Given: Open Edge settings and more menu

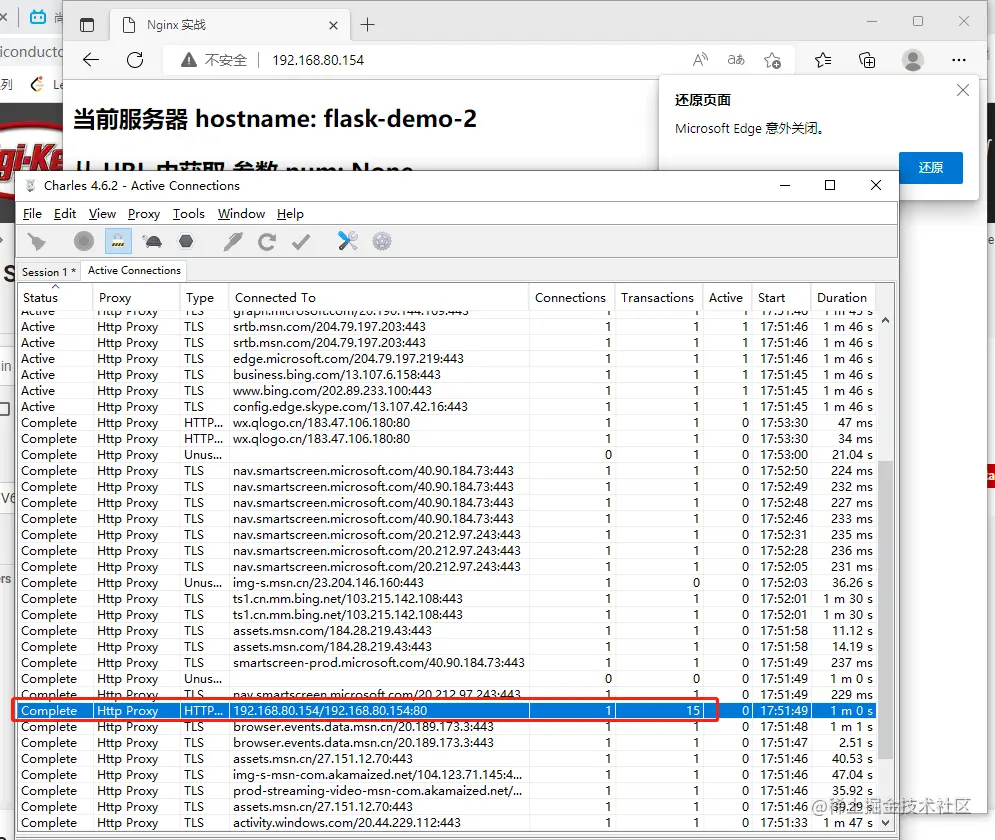Looking at the screenshot, I should pos(959,60).
